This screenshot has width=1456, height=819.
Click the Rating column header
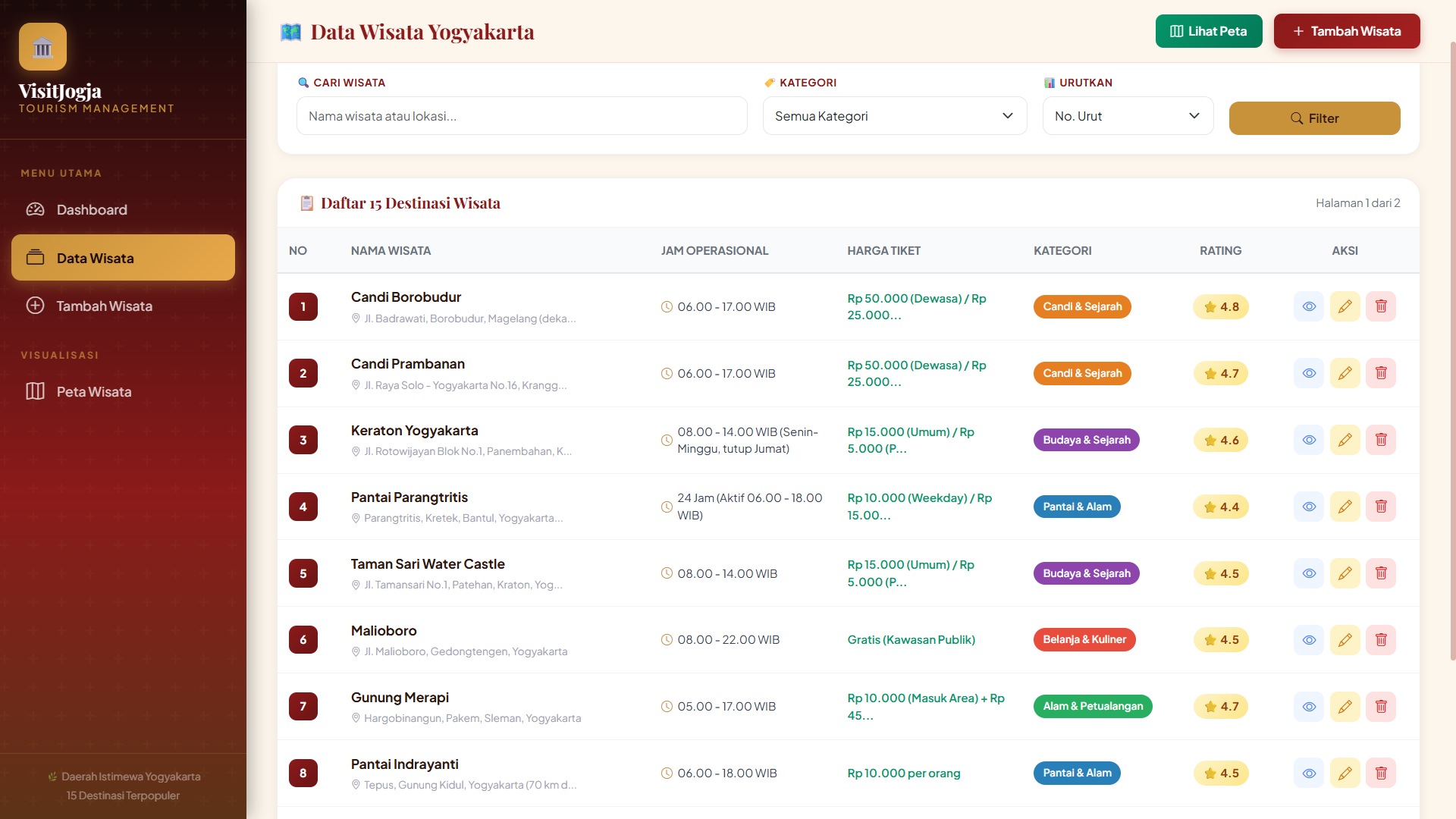point(1221,250)
